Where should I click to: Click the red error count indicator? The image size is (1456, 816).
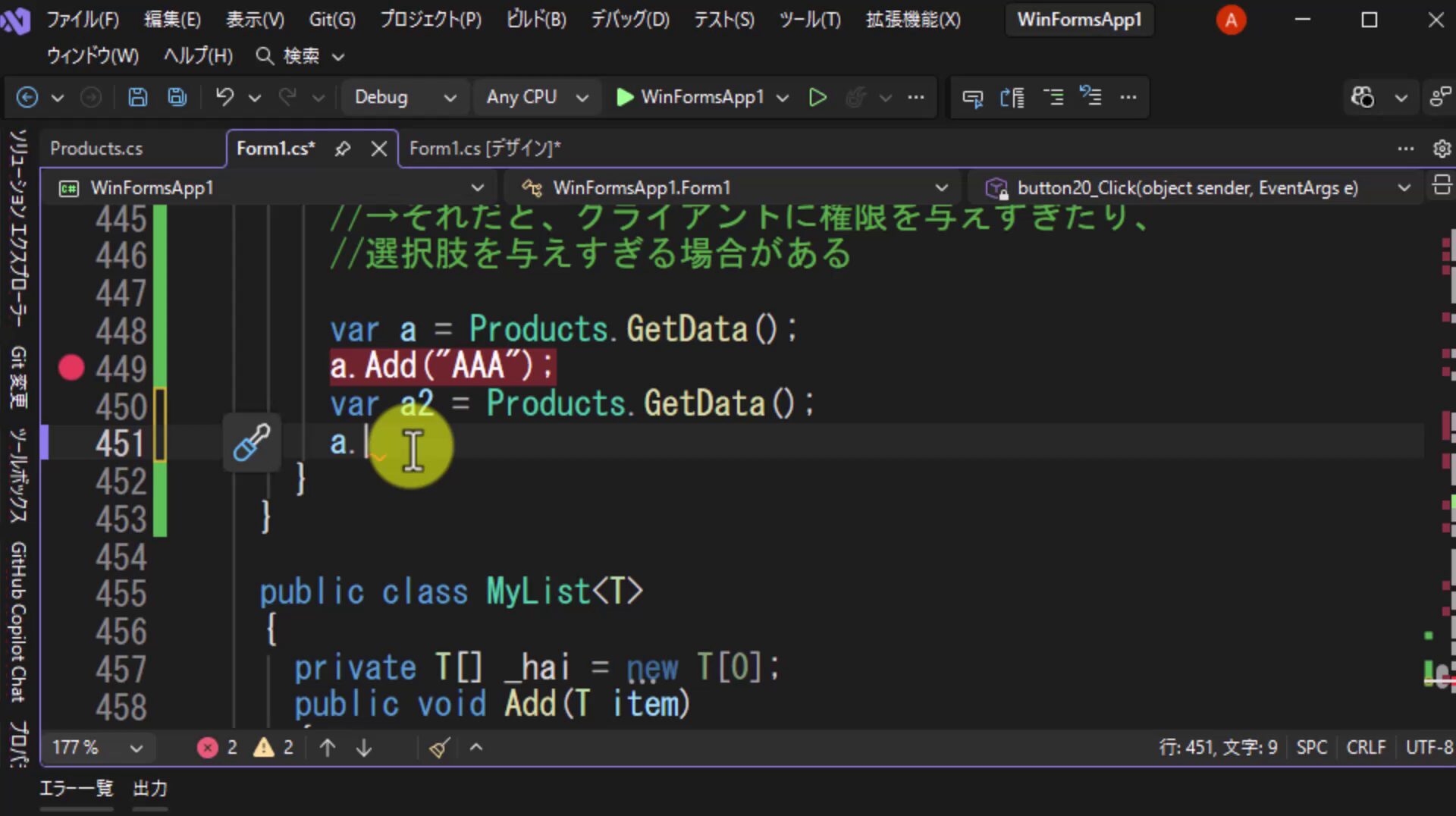[217, 748]
